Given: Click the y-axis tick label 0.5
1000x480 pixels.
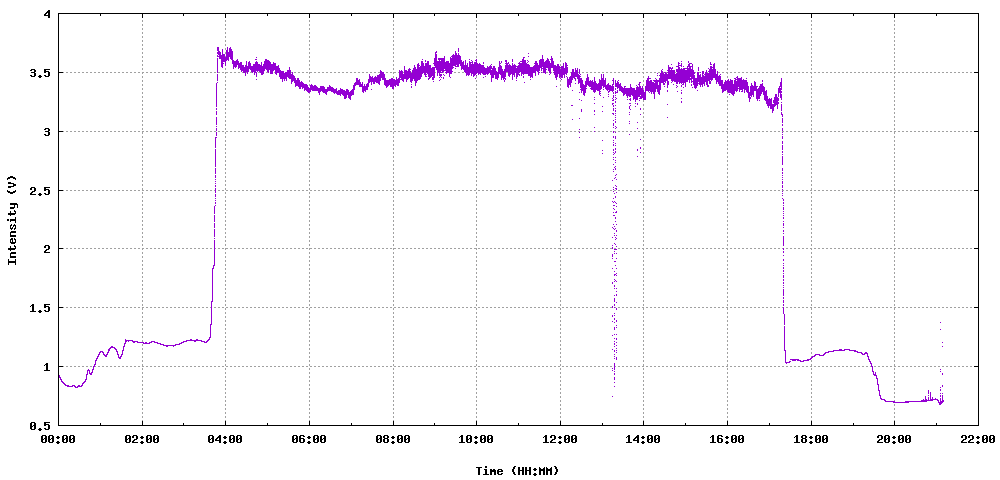Looking at the screenshot, I should [x=41, y=425].
